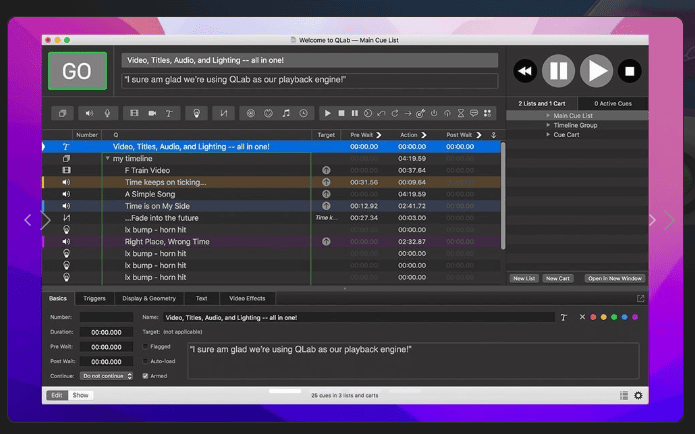The image size is (695, 434).
Task: Add a new Text cue
Action: (x=169, y=113)
